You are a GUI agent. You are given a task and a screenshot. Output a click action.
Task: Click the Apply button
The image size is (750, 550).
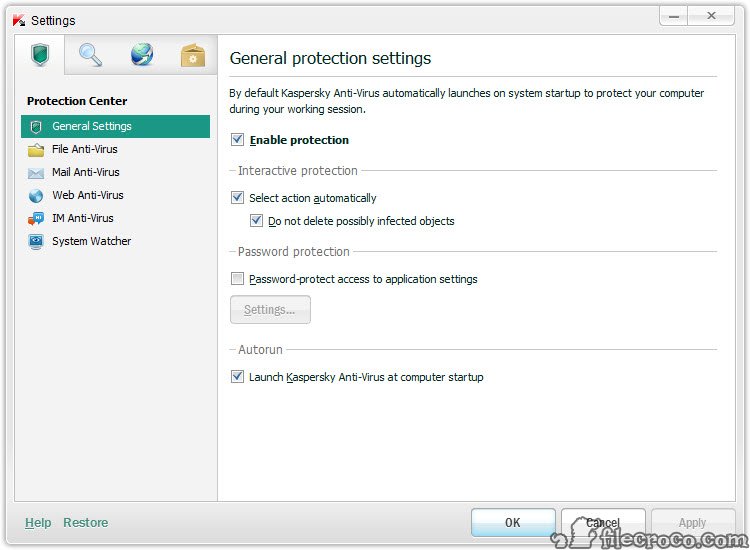coord(692,522)
